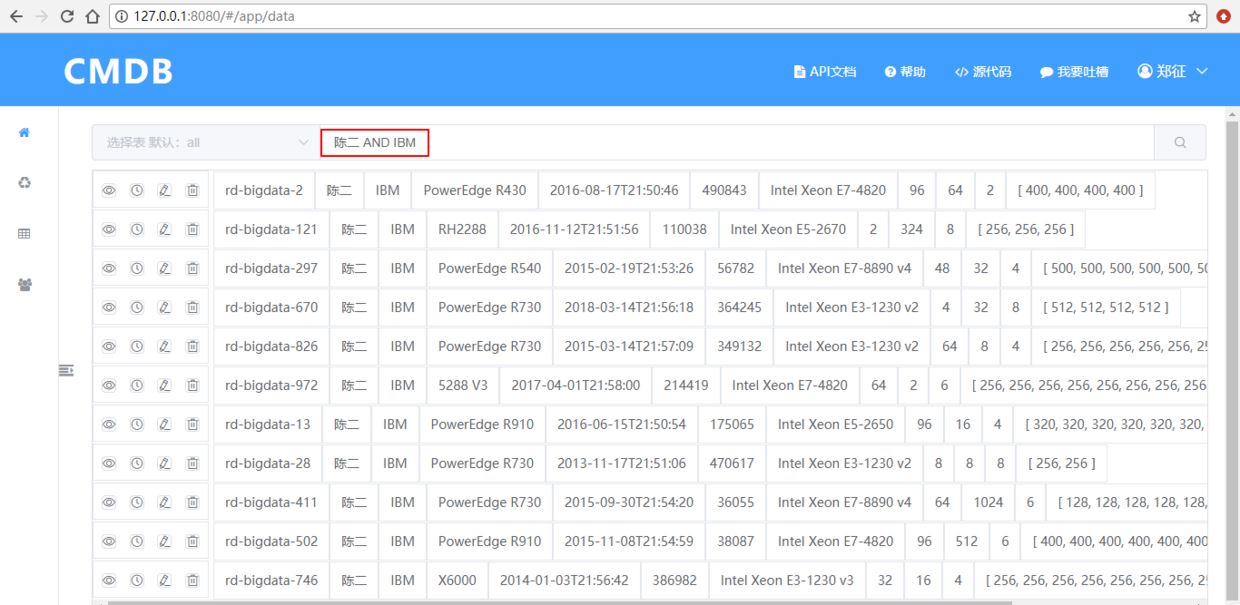View details of rd-bigdata-297 via eye icon
The width and height of the screenshot is (1240, 605).
pyautogui.click(x=109, y=268)
